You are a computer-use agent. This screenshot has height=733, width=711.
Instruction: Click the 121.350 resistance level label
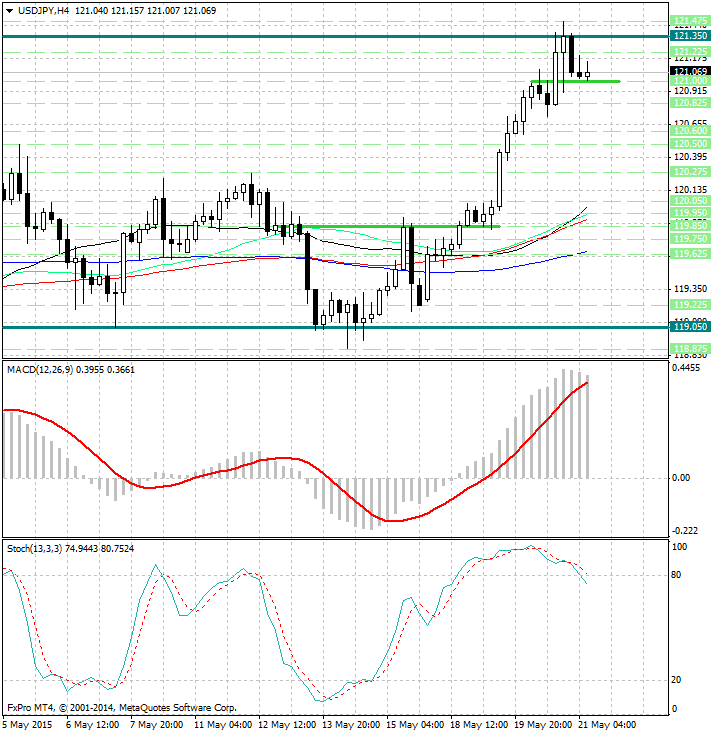pyautogui.click(x=691, y=35)
